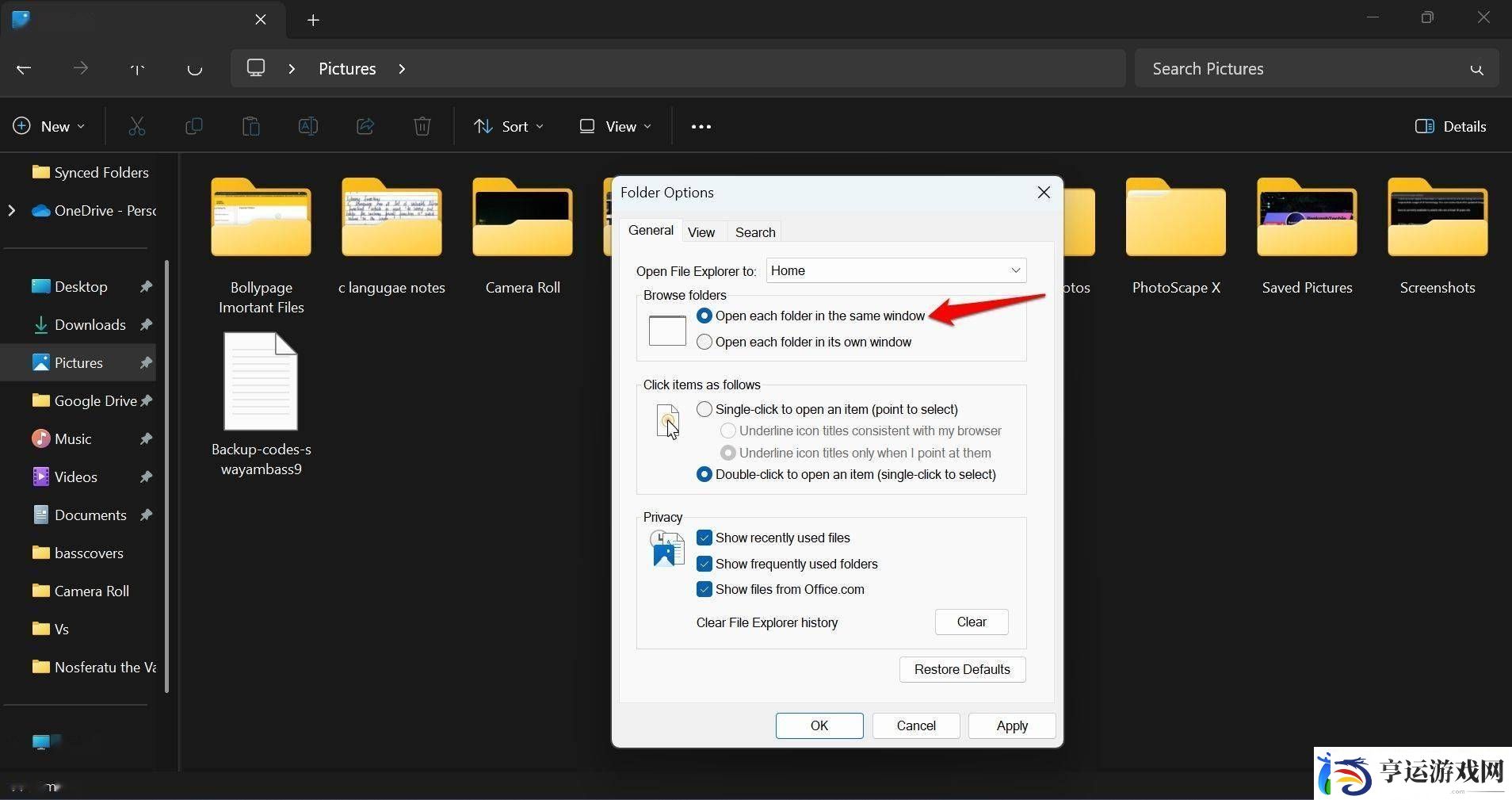Open the Bollypage Imortant Files folder

[x=262, y=246]
